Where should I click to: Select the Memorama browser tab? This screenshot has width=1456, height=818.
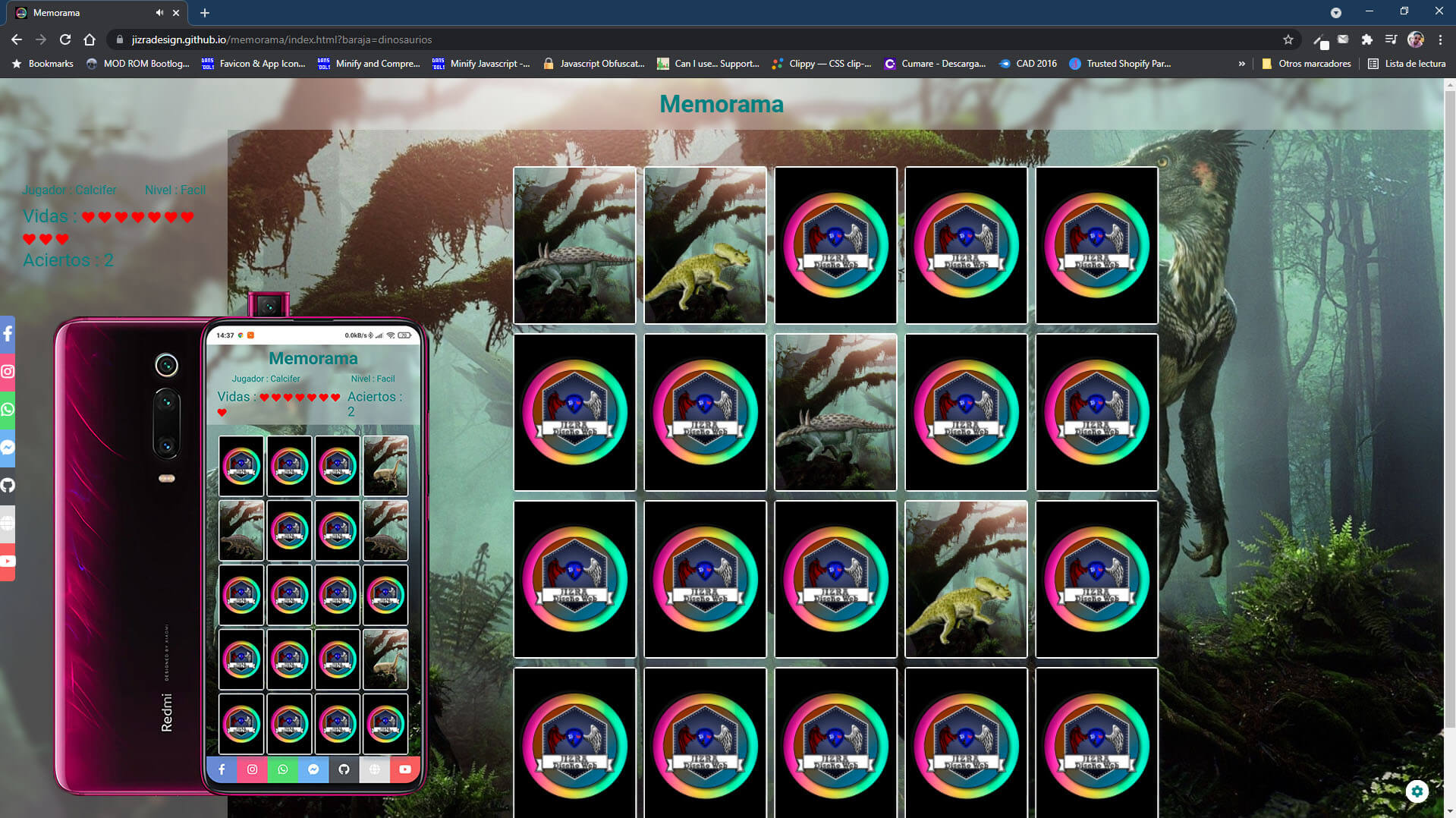point(83,13)
